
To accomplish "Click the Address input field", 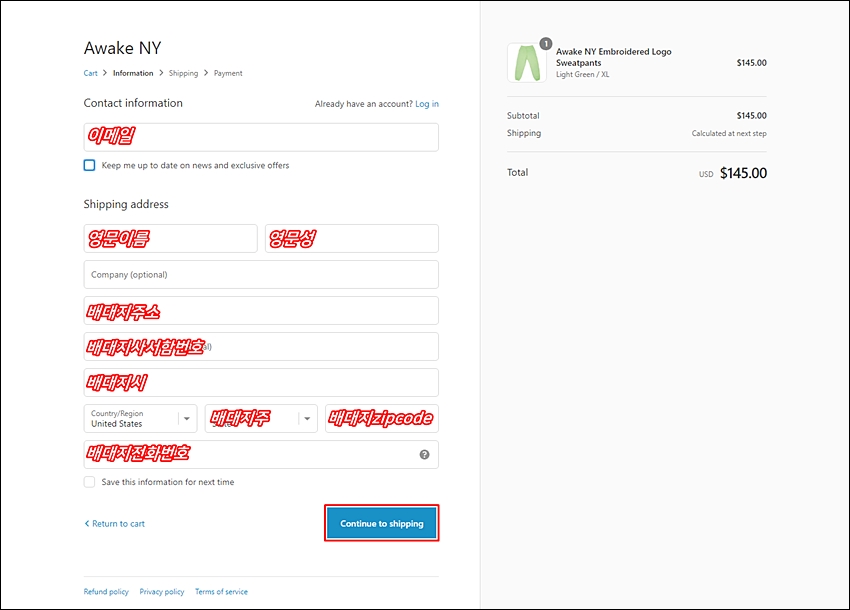I will click(261, 311).
